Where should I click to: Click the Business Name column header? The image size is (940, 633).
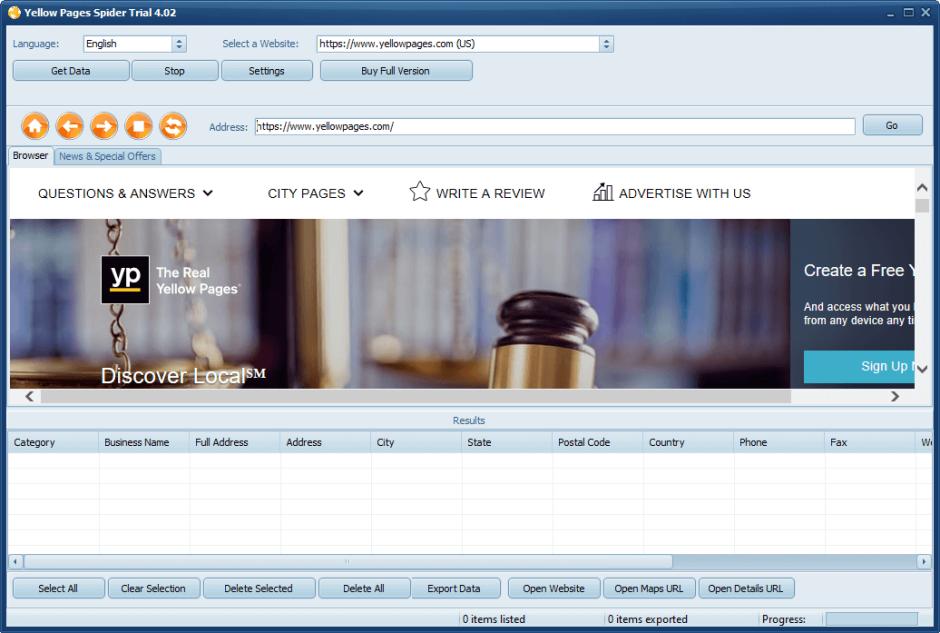pyautogui.click(x=144, y=442)
